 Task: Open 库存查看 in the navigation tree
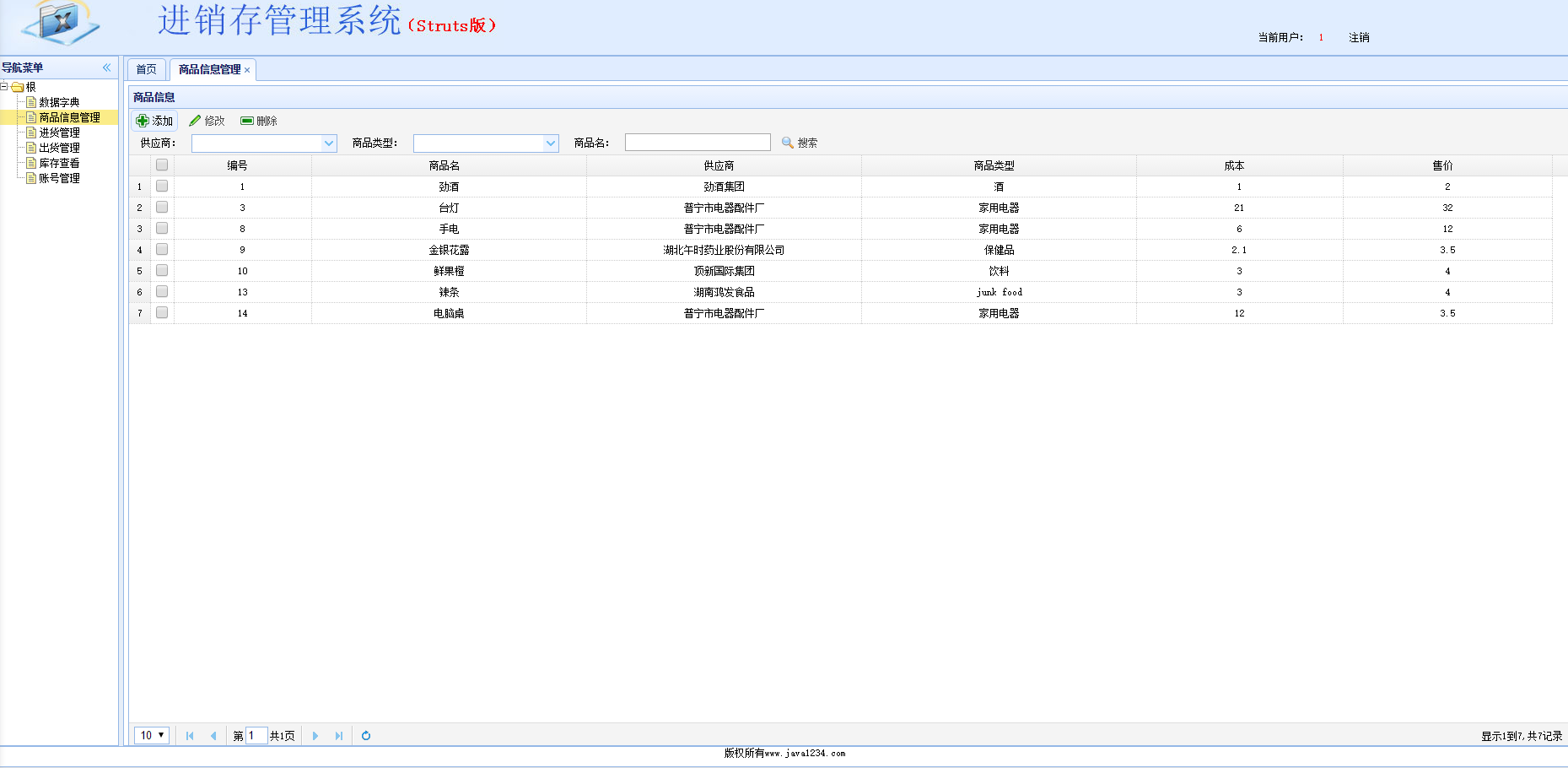[59, 163]
